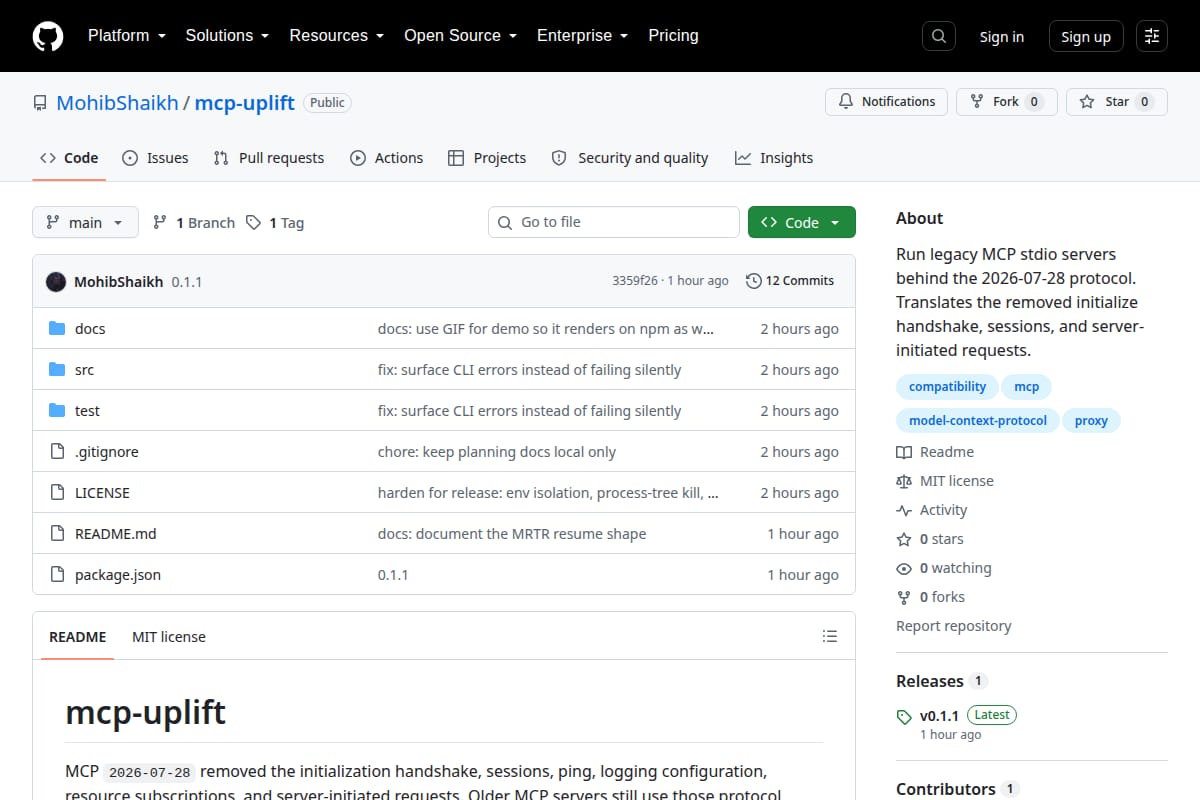
Task: Open commit hash 3359f26
Action: tap(635, 281)
